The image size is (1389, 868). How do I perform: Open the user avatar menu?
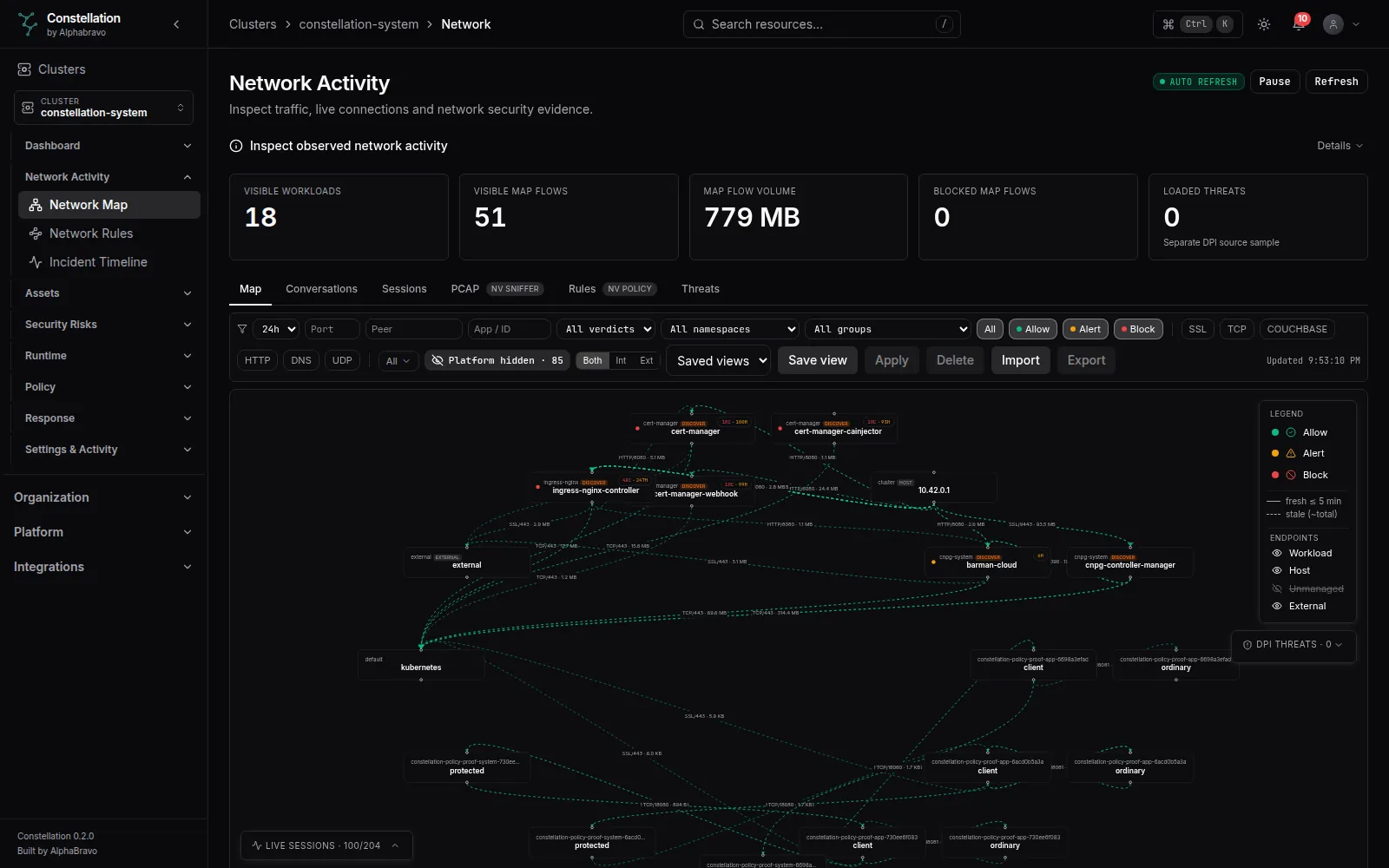[1333, 24]
